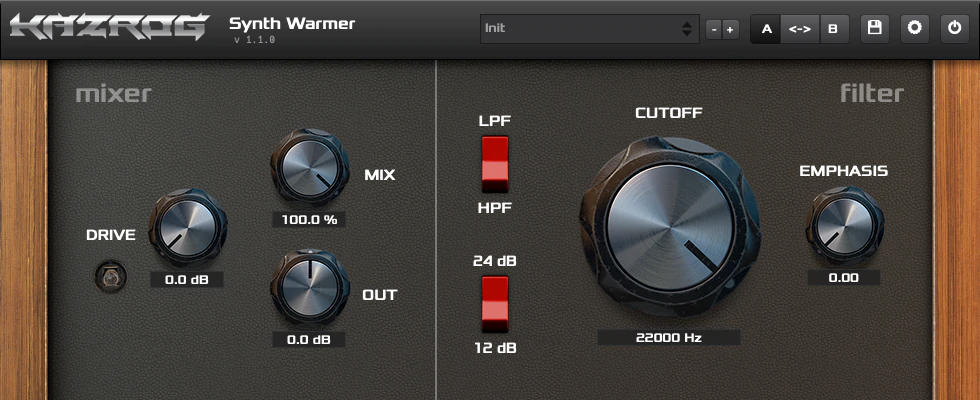Click the EMPHASIS label
This screenshot has width=980, height=400.
tap(844, 171)
